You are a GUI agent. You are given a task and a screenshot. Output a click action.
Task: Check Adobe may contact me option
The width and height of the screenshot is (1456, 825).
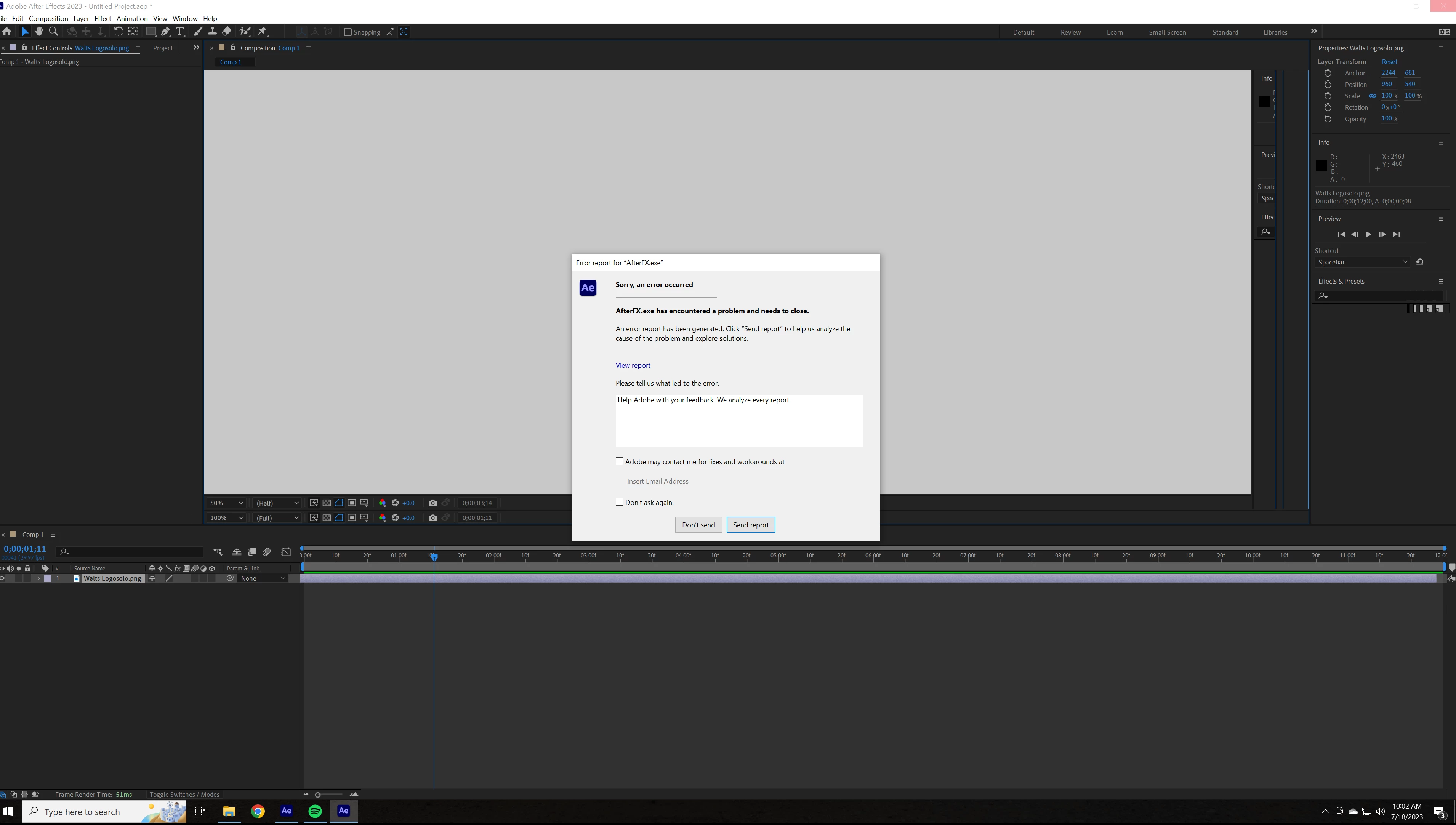click(620, 461)
